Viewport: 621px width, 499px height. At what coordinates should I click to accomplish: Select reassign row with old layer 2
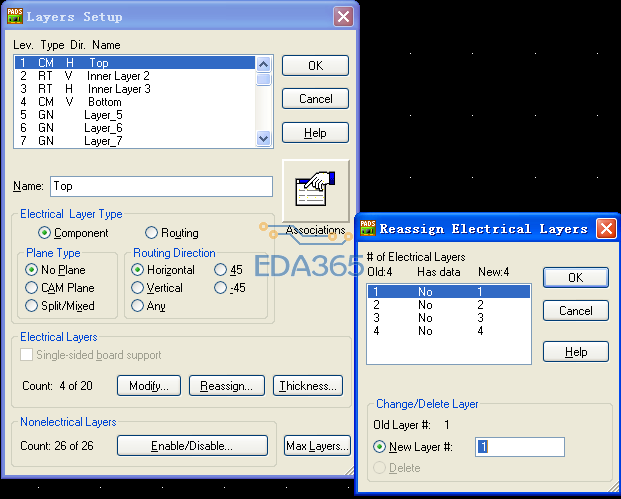tap(449, 305)
